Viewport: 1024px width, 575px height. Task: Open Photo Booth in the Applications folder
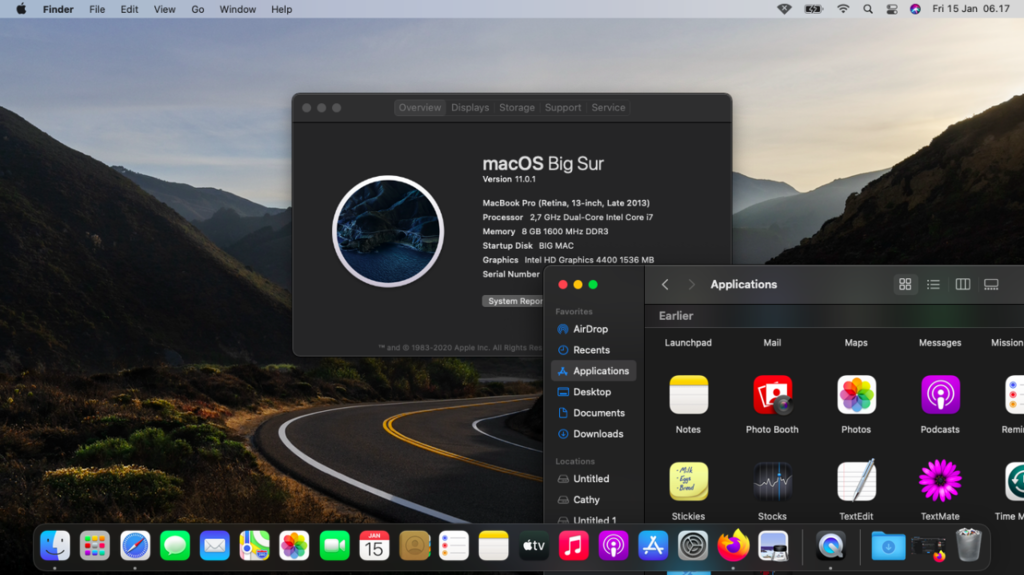772,396
